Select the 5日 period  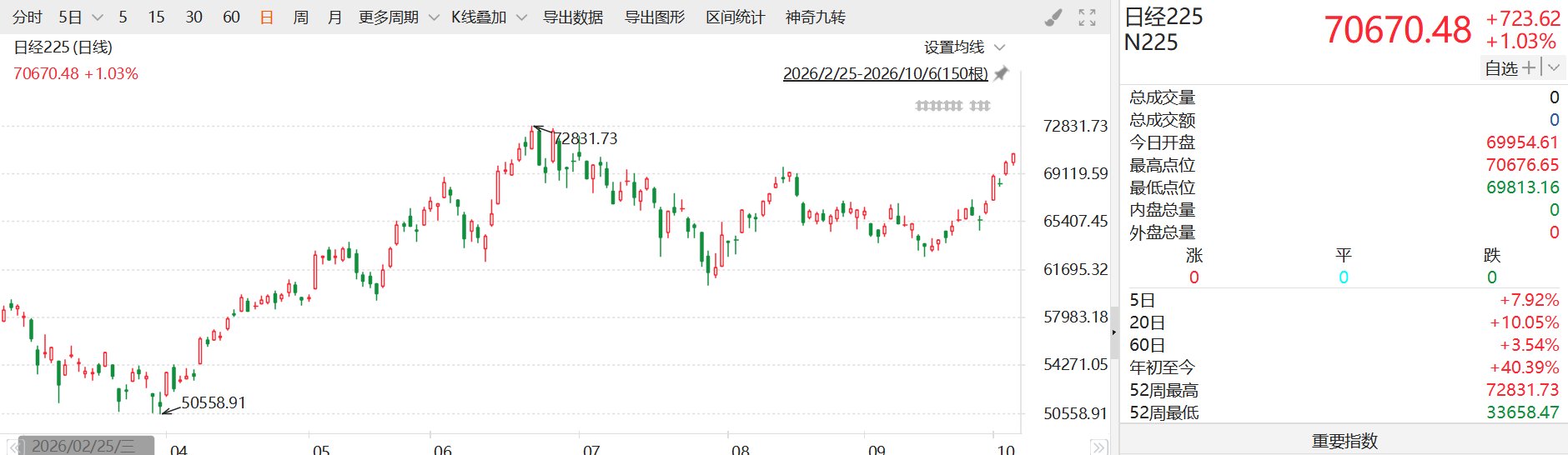(70, 17)
